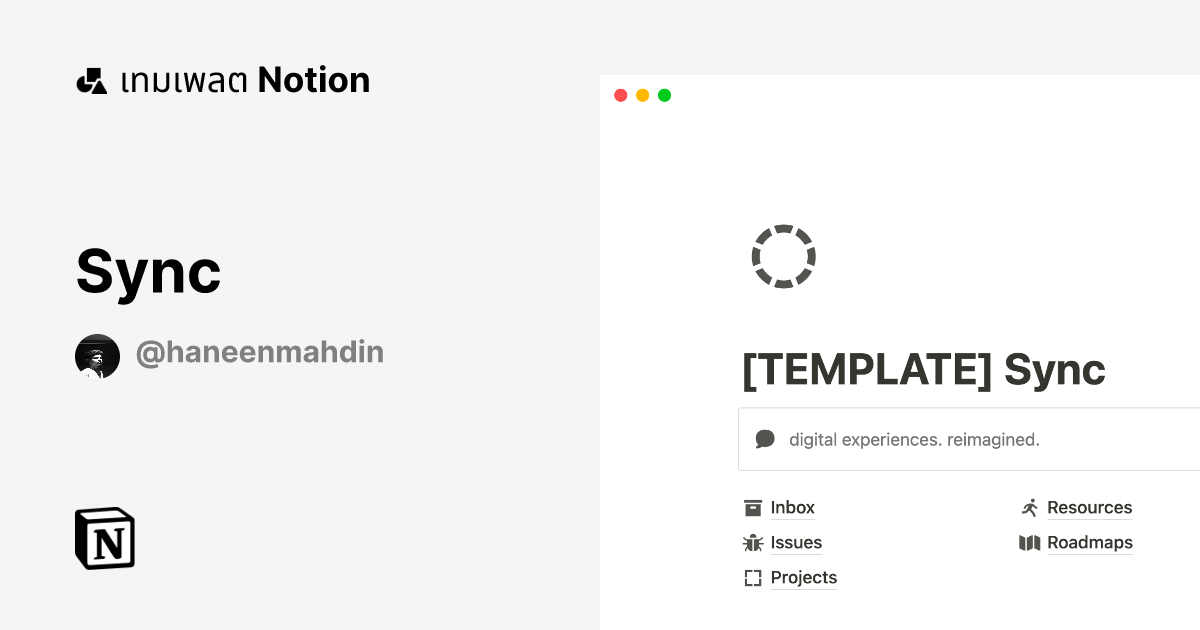Screen dimensions: 1200x630
Task: Click the running person icon near Resources
Action: (1029, 507)
